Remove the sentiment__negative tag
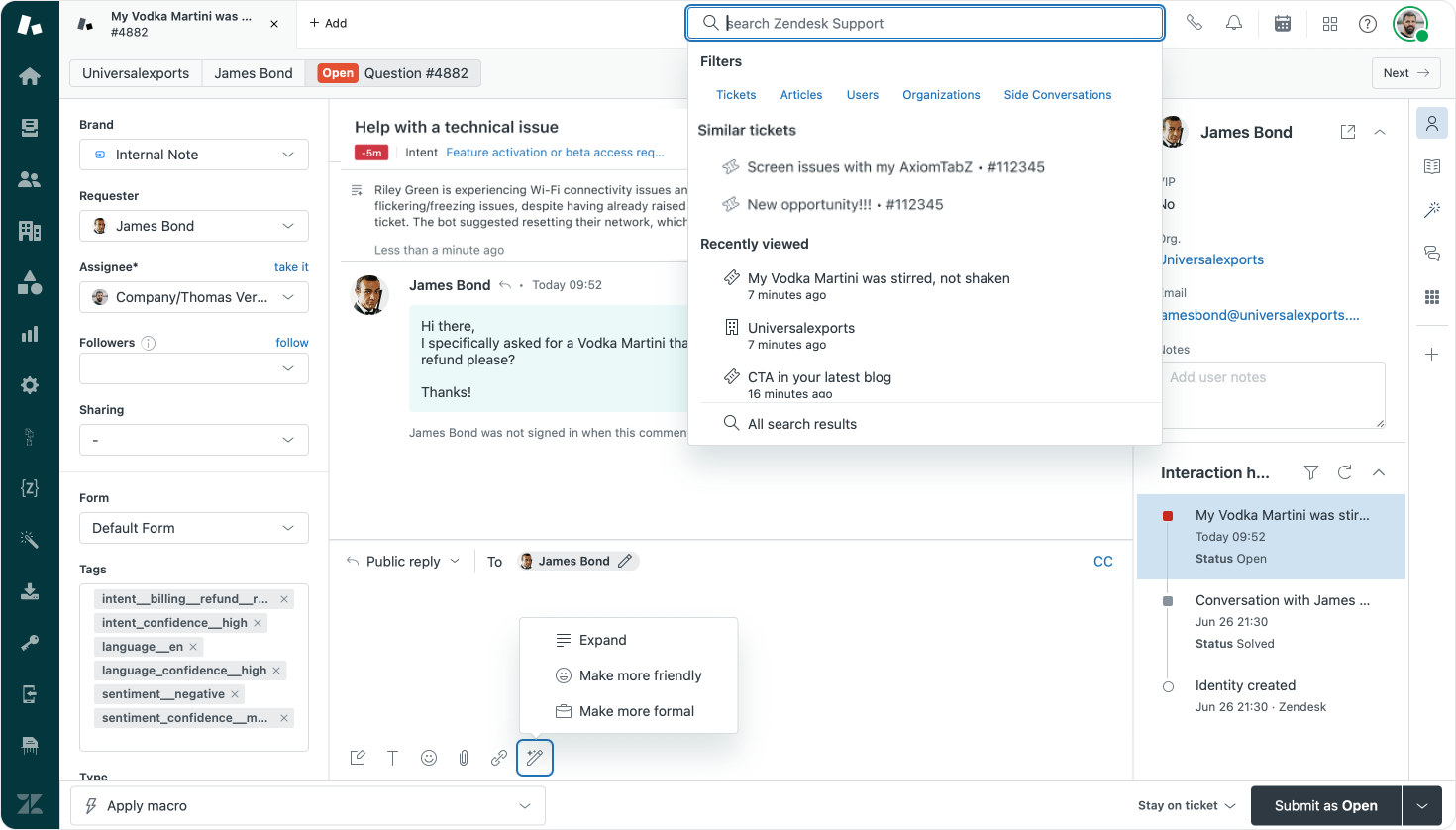 (235, 694)
